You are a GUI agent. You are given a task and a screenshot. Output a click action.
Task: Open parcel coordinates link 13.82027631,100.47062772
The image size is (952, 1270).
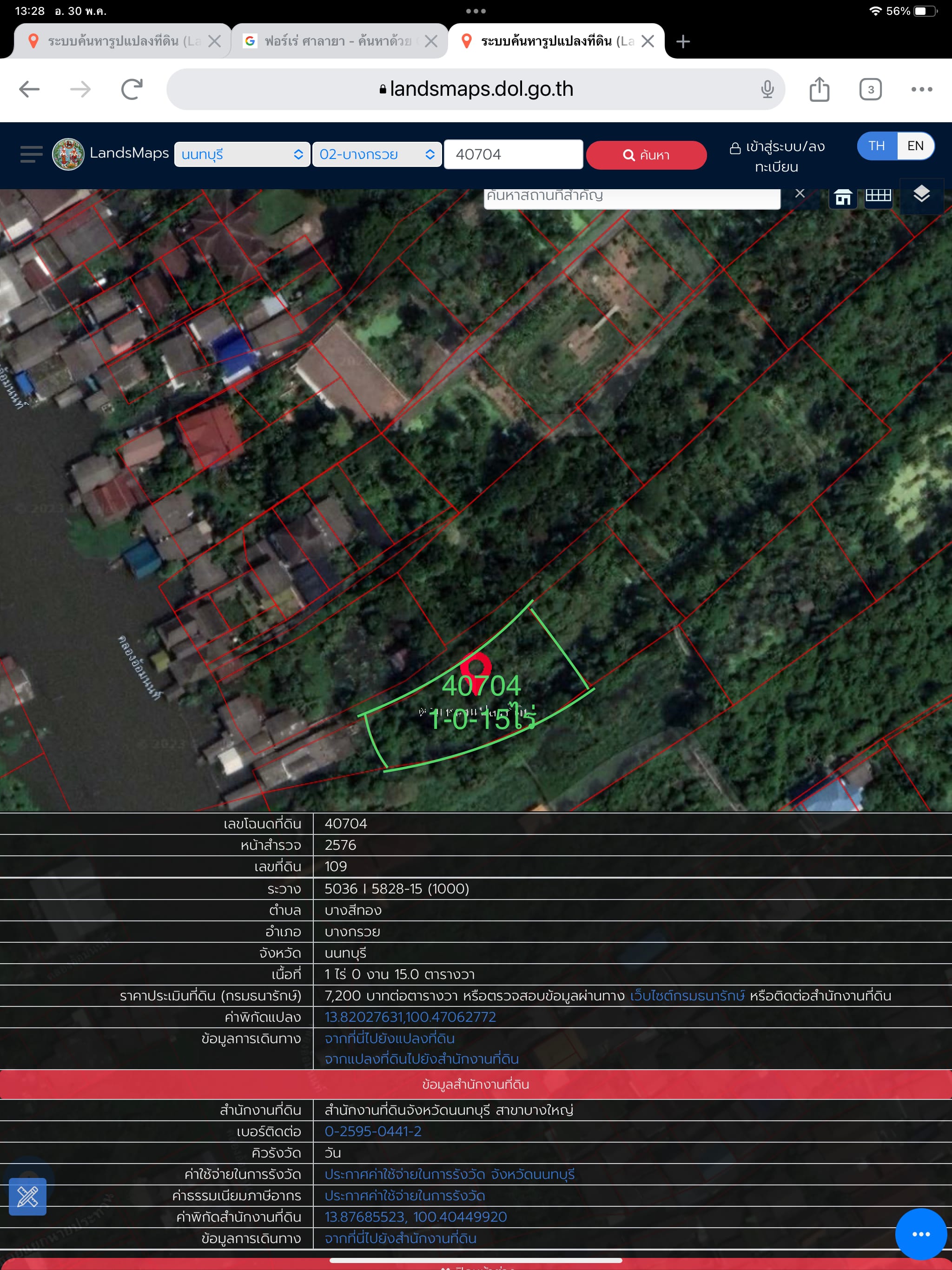(x=410, y=1017)
